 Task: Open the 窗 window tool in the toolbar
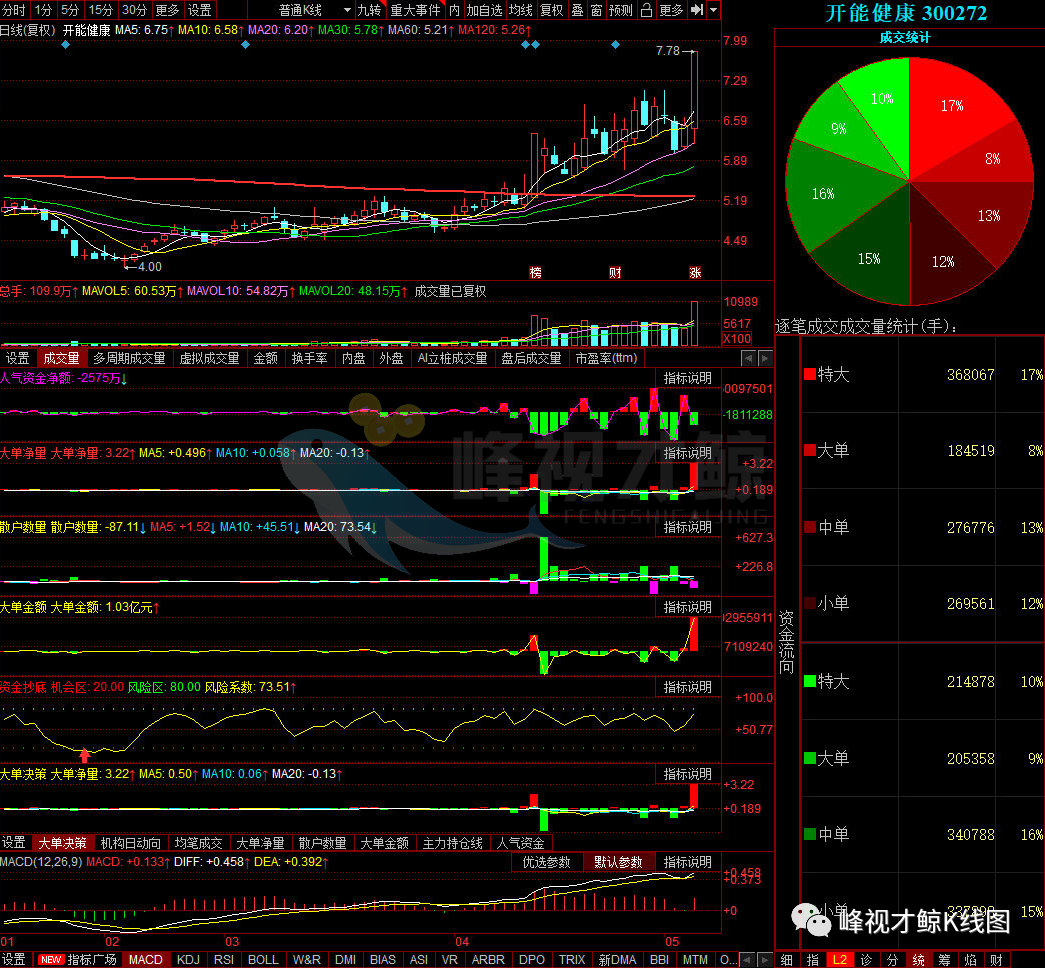point(596,10)
